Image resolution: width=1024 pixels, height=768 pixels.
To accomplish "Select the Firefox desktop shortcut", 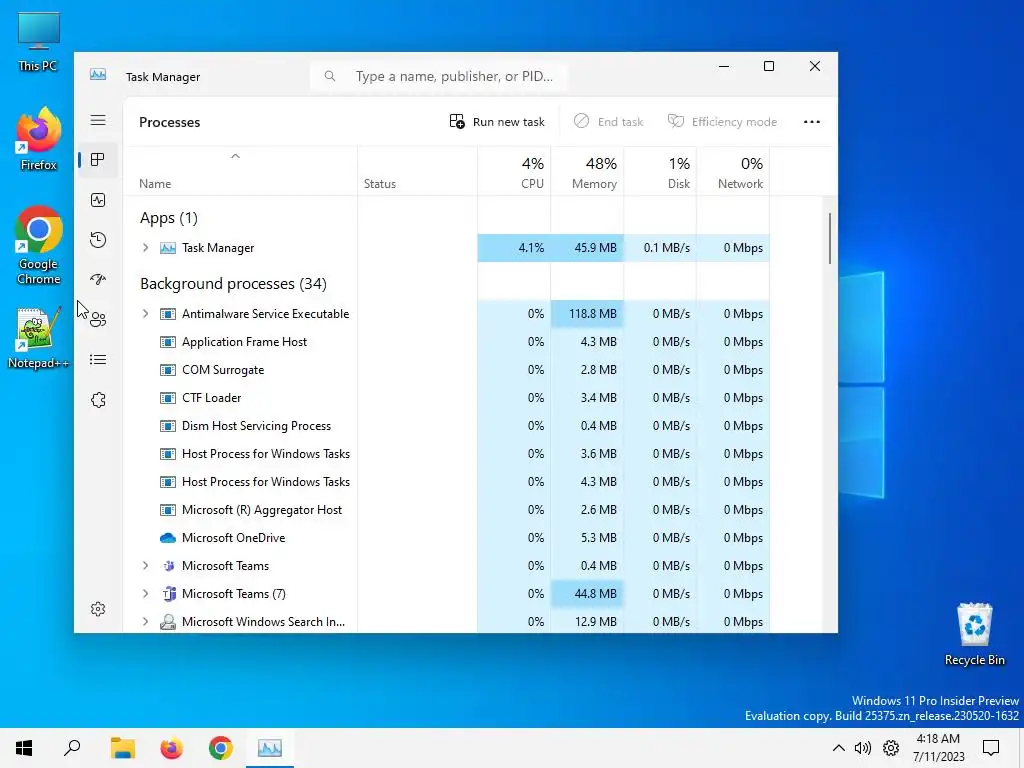I will (38, 140).
